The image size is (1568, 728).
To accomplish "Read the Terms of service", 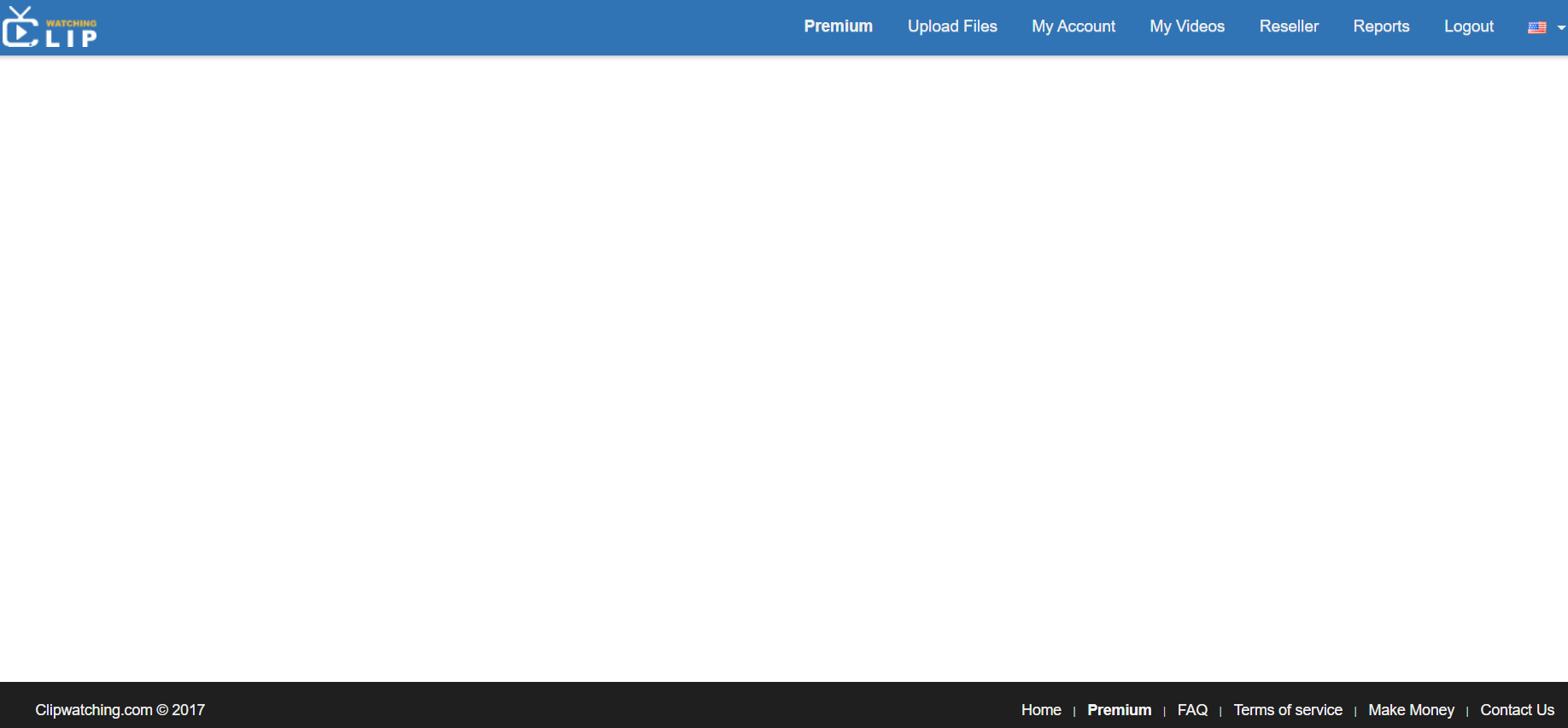I will [x=1288, y=710].
